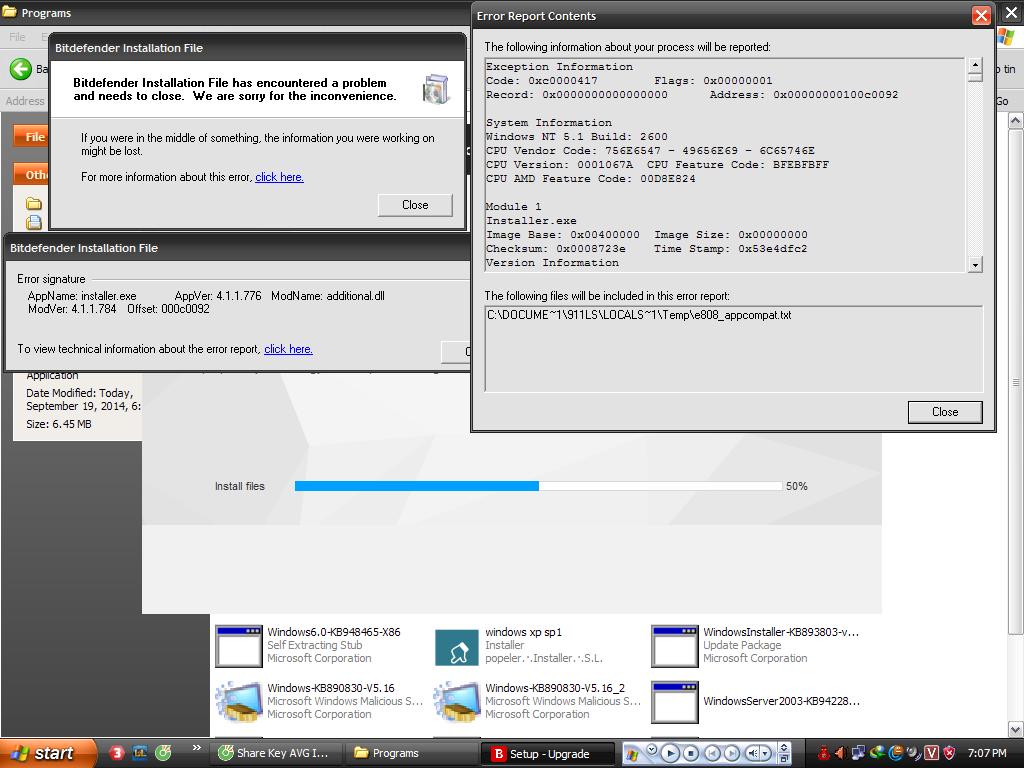This screenshot has height=768, width=1024.
Task: Switch to Share Key AVG taskbar button
Action: click(275, 753)
